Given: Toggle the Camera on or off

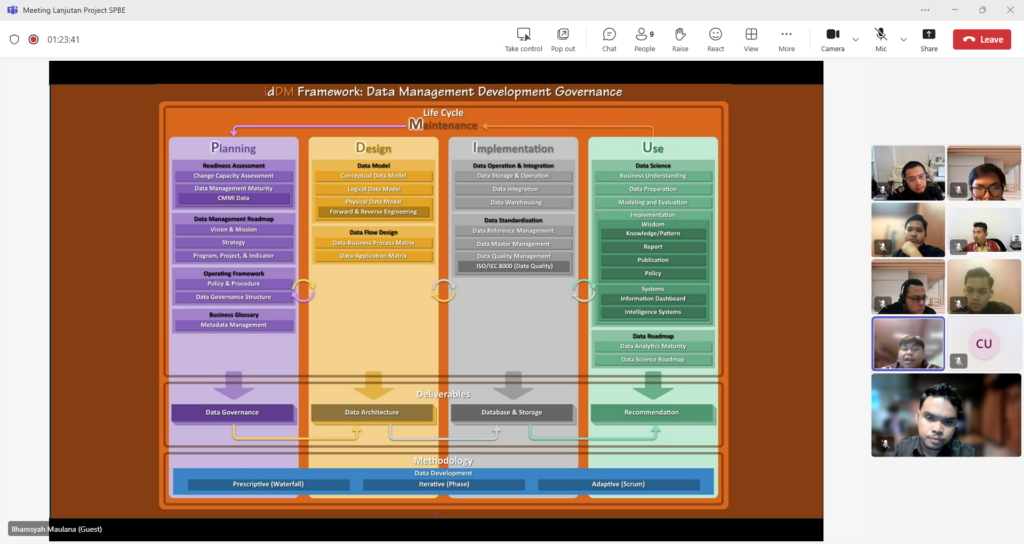Looking at the screenshot, I should click(832, 39).
